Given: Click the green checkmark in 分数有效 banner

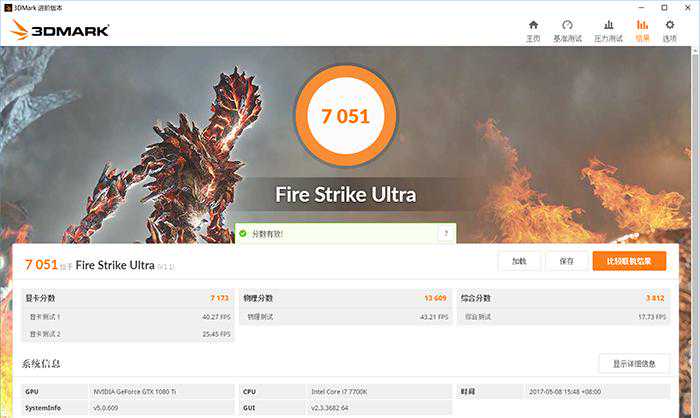Looking at the screenshot, I should pyautogui.click(x=242, y=233).
